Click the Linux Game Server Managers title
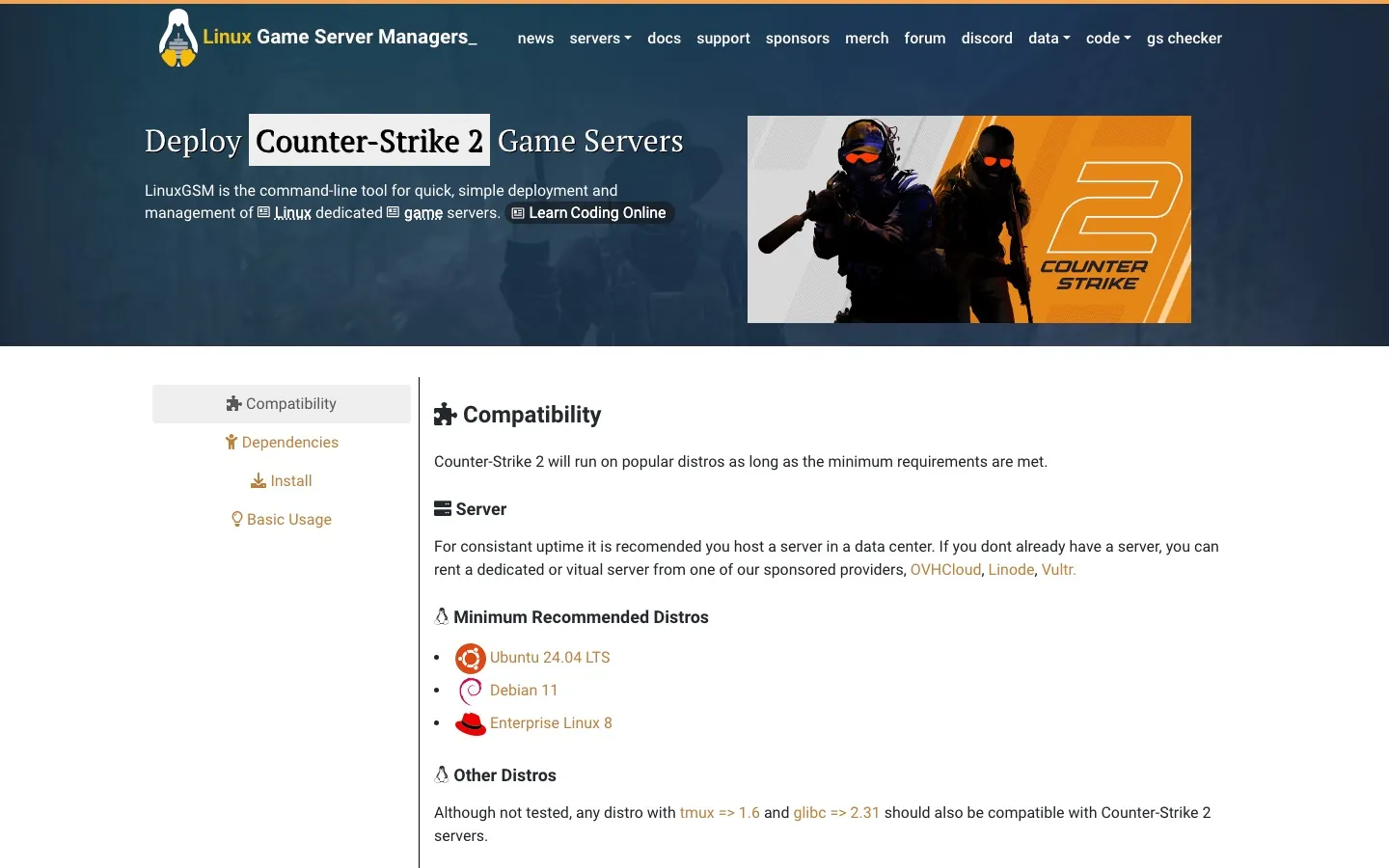Image resolution: width=1389 pixels, height=868 pixels. pos(340,38)
